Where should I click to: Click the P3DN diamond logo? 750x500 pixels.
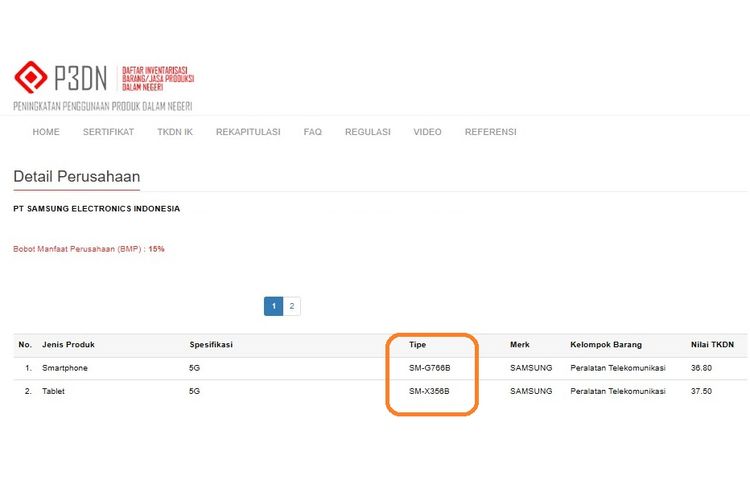tap(31, 77)
